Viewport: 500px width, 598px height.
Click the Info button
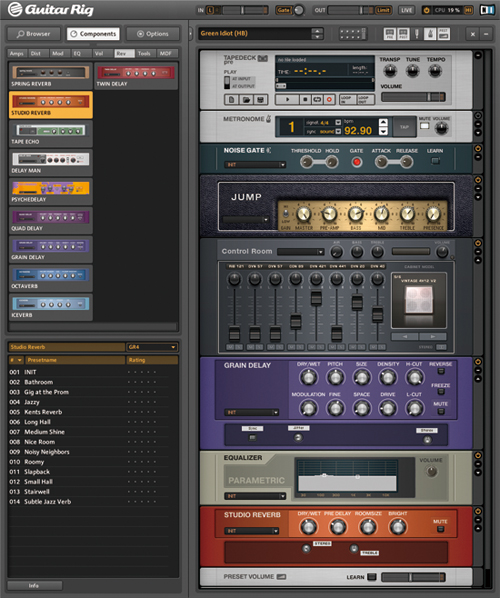[x=34, y=585]
